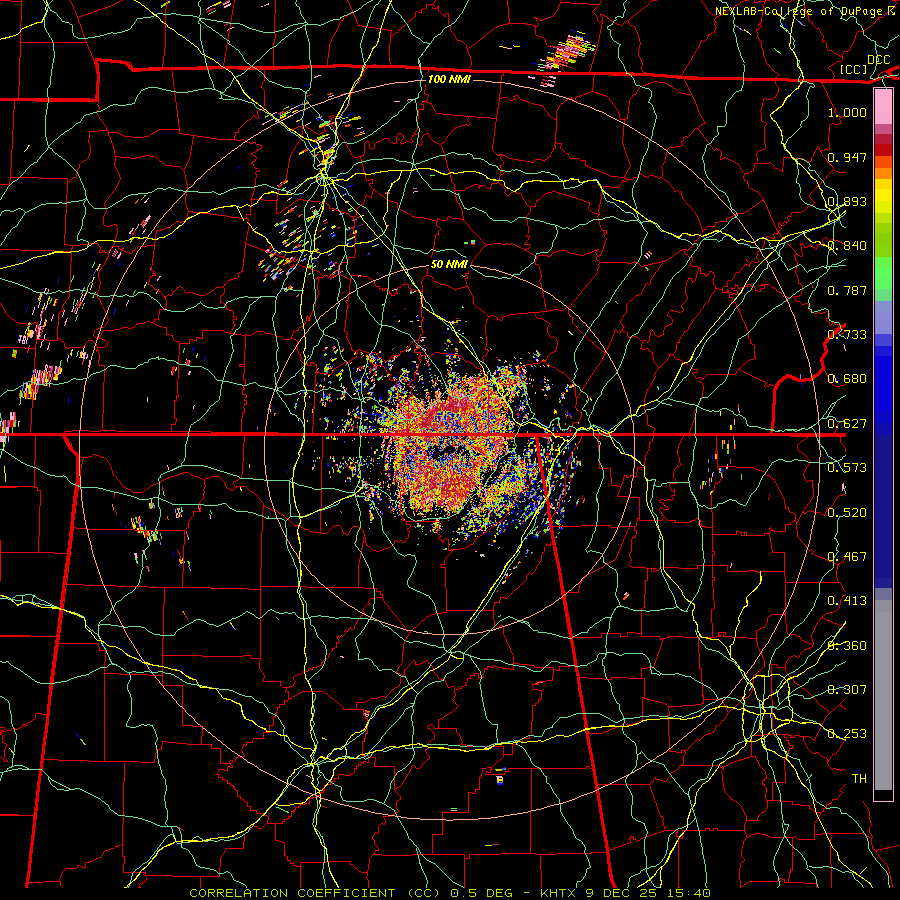Image resolution: width=900 pixels, height=900 pixels.
Task: Click the 0.947 value on the color scale
Action: pos(847,157)
